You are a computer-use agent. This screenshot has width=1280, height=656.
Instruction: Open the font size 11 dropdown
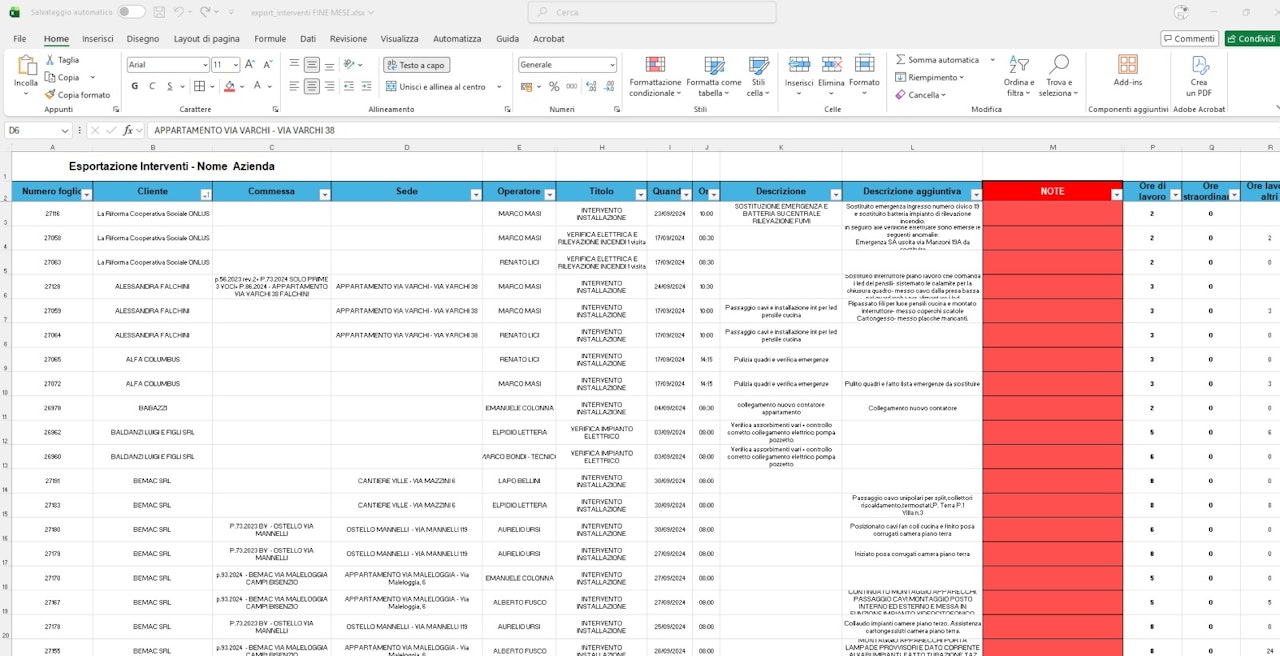235,64
